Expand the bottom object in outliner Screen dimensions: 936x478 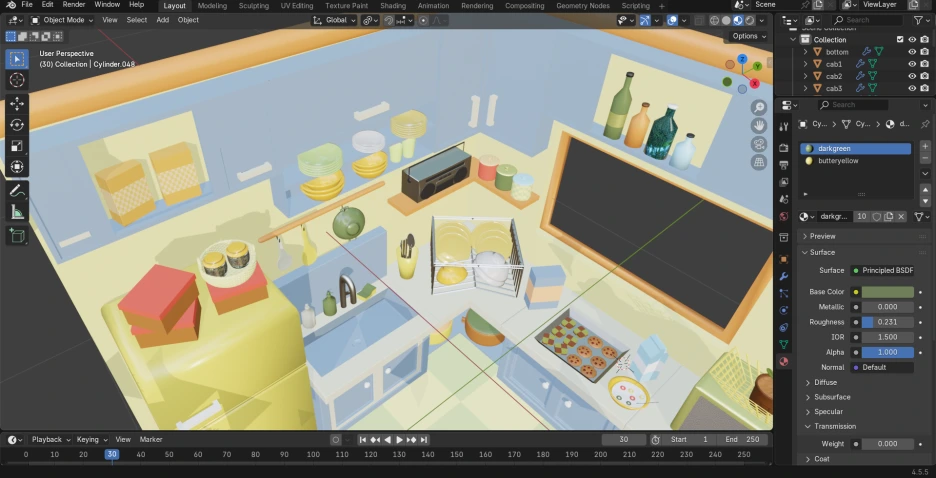(805, 52)
